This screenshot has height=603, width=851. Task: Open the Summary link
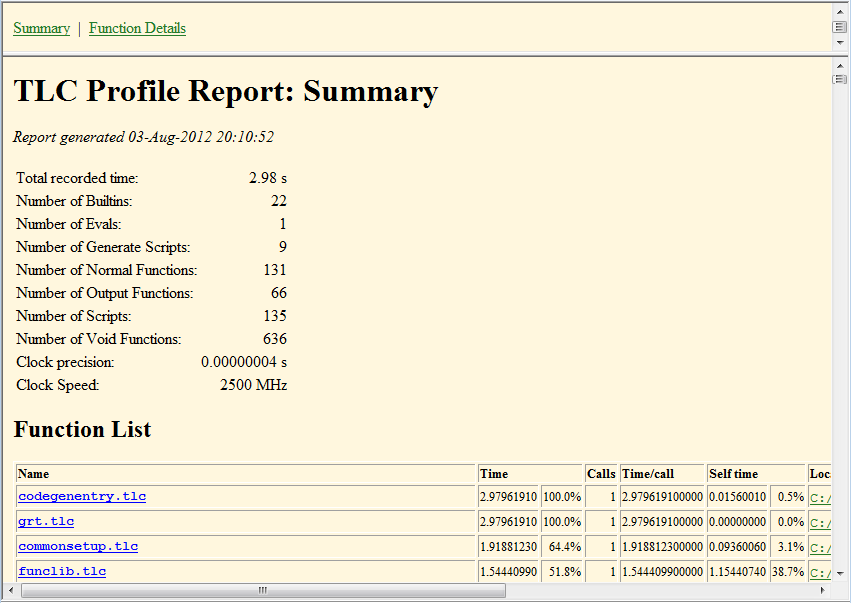point(41,28)
